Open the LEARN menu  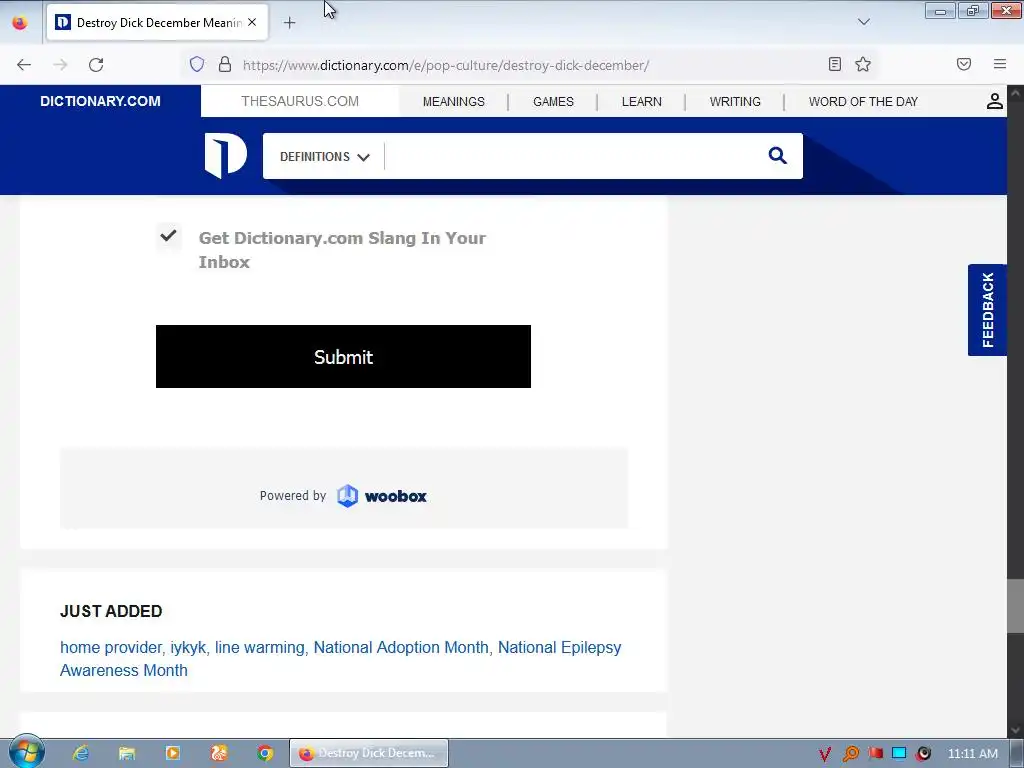pos(641,102)
